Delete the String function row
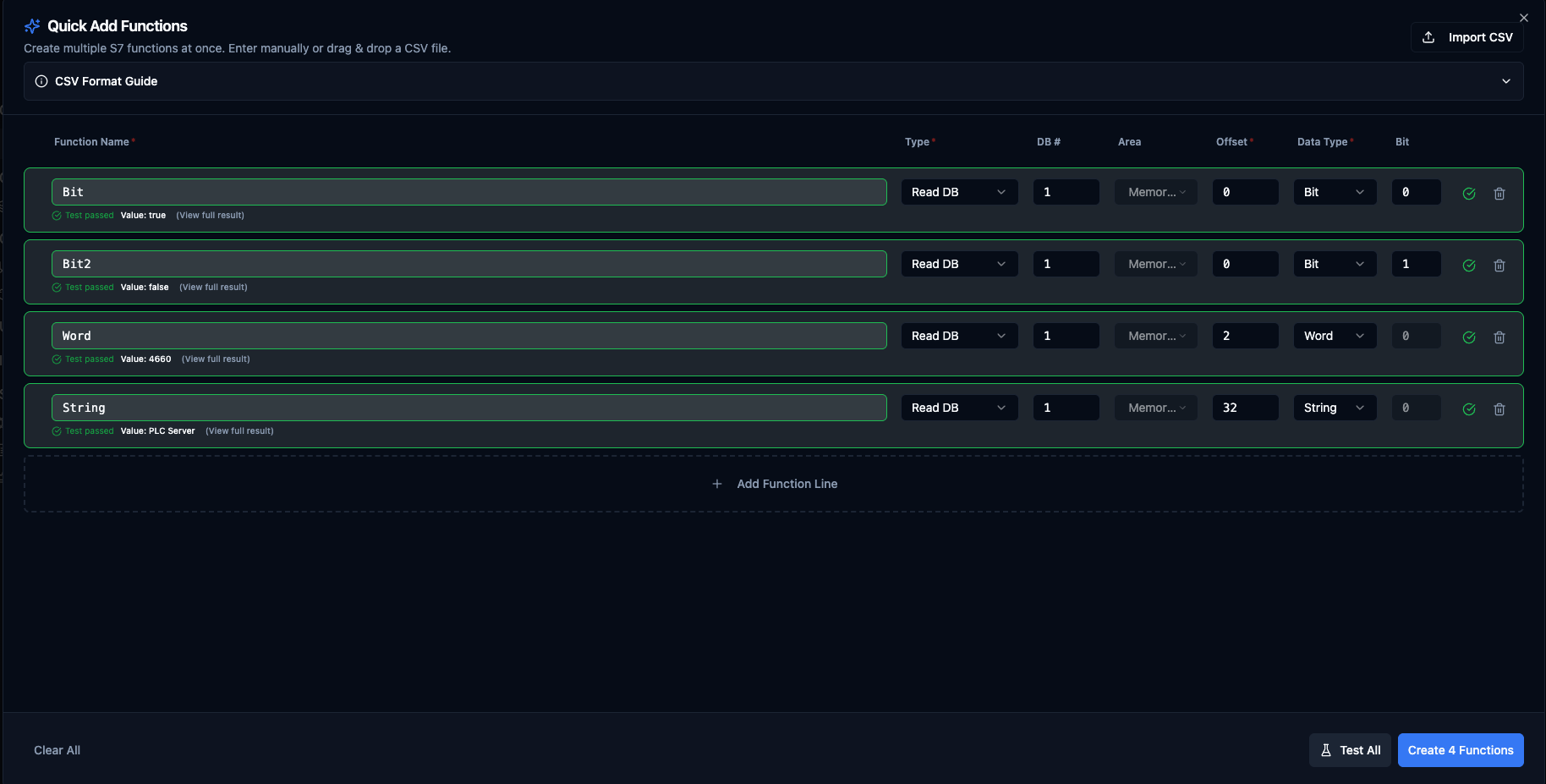 pos(1499,409)
